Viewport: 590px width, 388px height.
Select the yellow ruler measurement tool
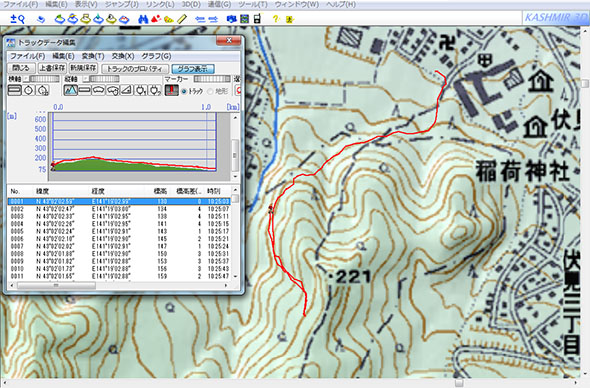(x=182, y=19)
